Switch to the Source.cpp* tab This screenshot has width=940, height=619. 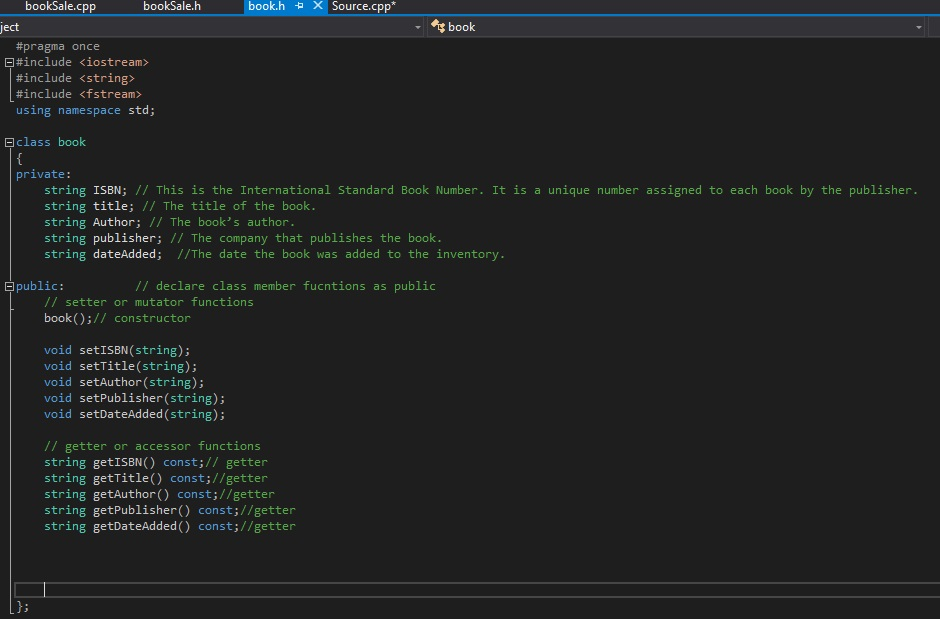tap(363, 6)
